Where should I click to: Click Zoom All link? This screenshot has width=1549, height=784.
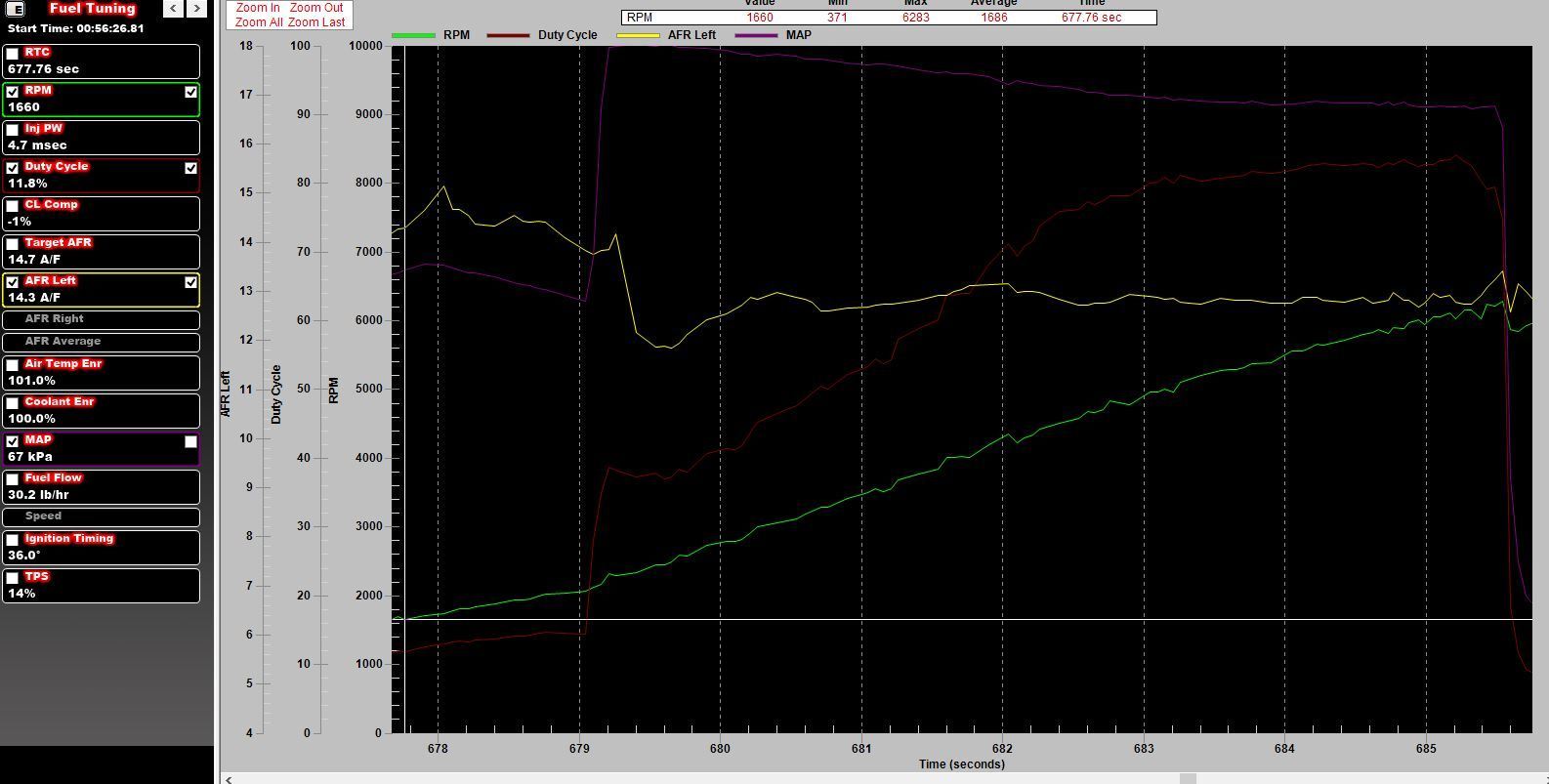pos(259,22)
